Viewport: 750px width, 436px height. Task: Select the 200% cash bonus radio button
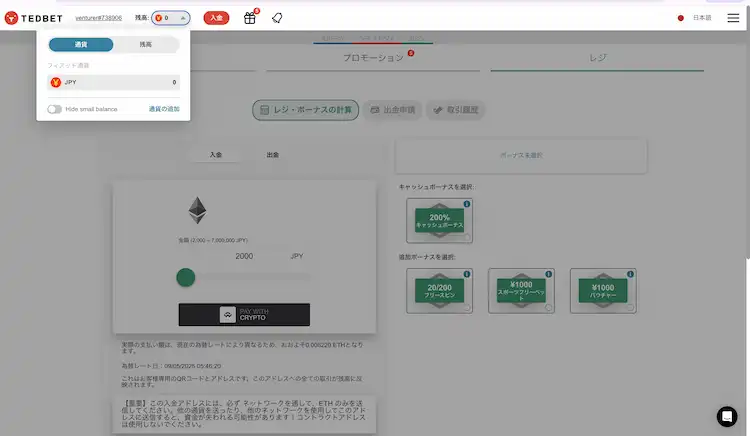pos(466,237)
